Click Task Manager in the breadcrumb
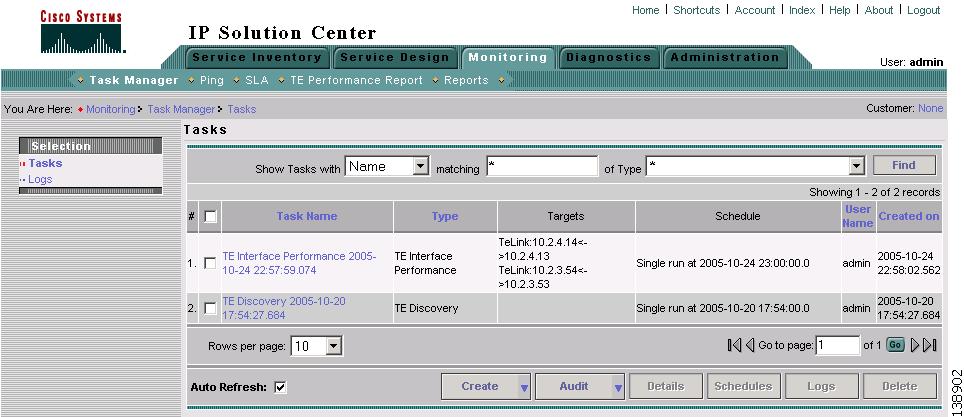964x417 pixels. [181, 109]
